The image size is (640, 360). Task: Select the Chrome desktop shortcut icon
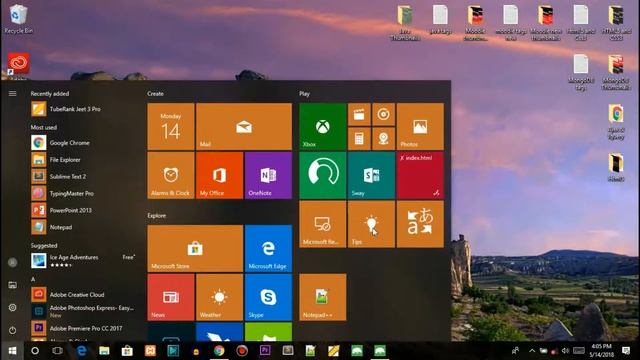point(616,122)
